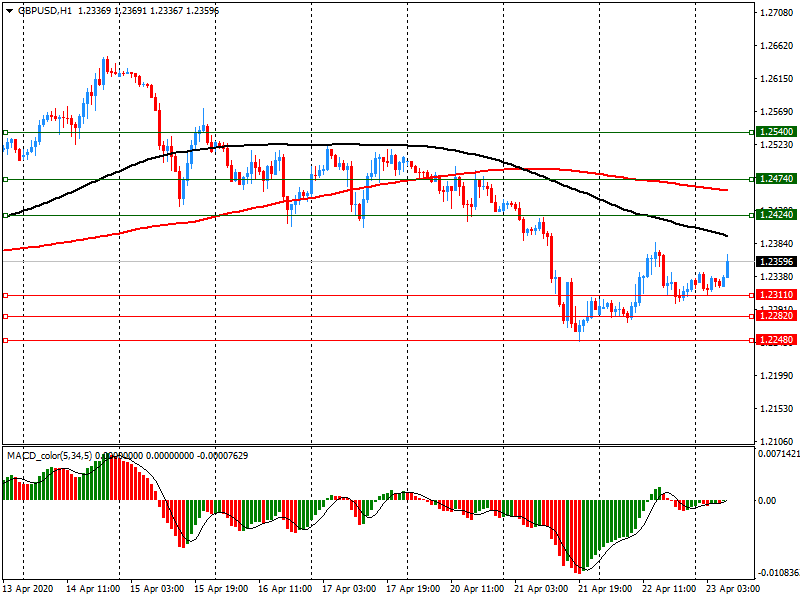This screenshot has width=800, height=600.
Task: Click the 21 Apr 19:00 time axis label
Action: click(605, 589)
